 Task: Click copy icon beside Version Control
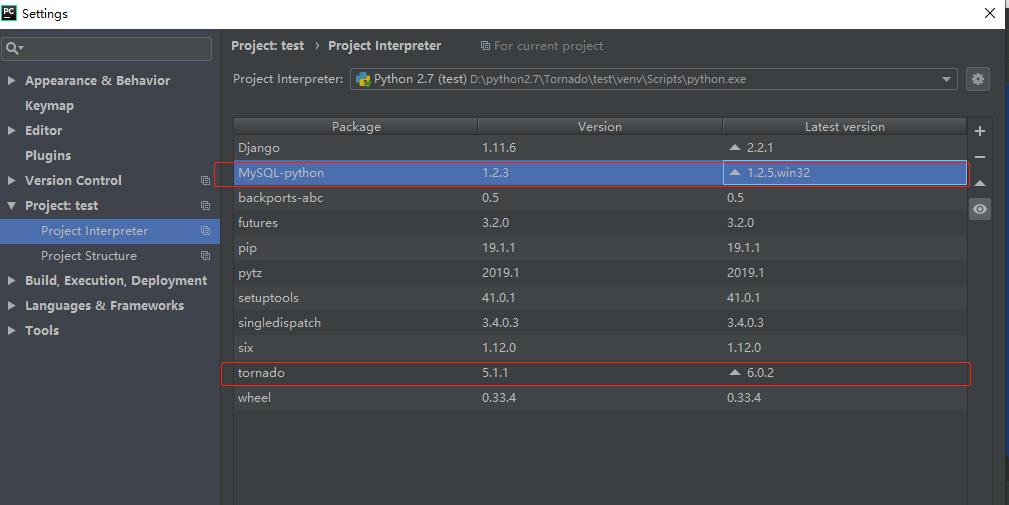205,181
